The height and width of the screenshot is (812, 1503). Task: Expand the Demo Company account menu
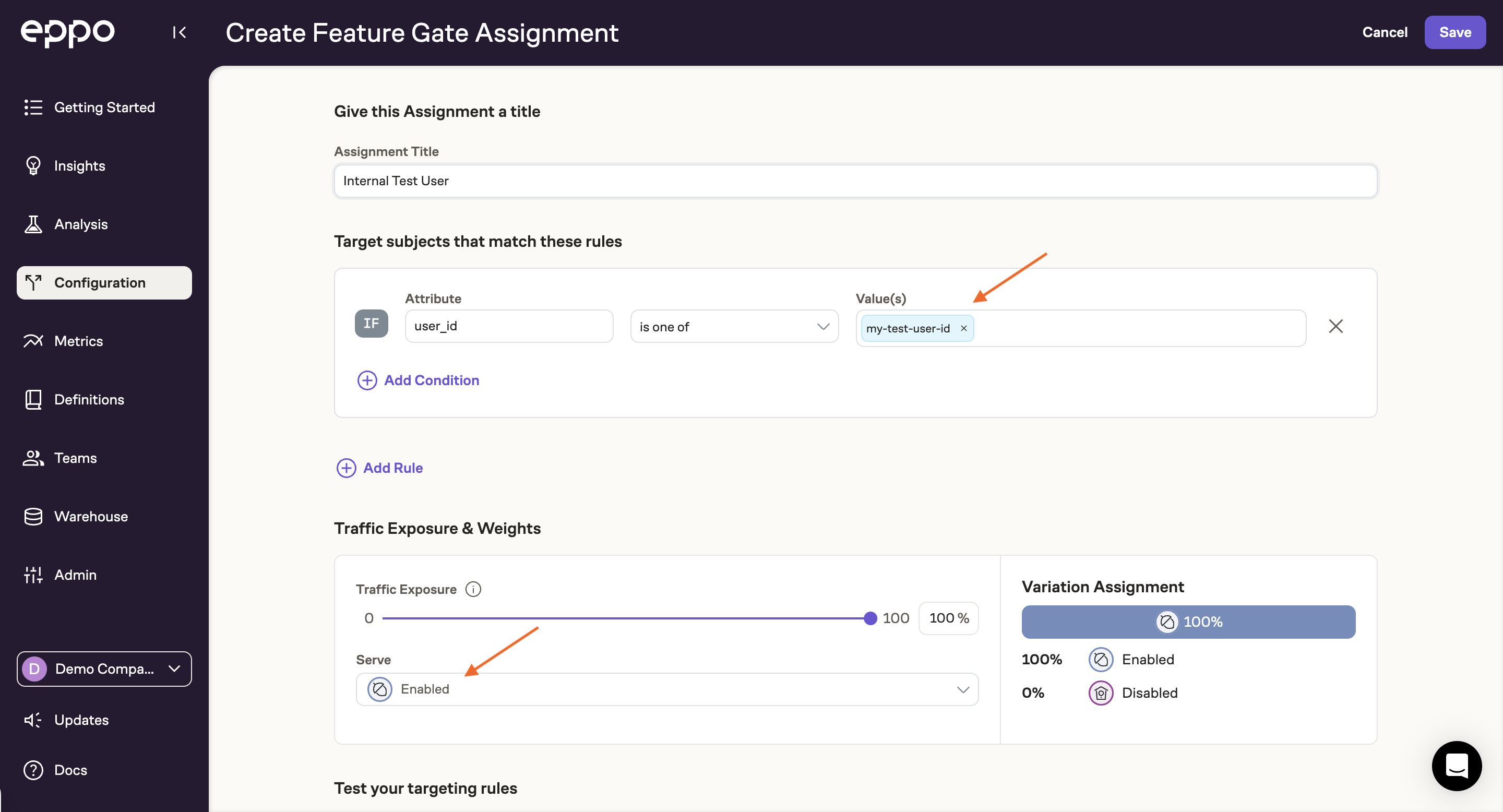(104, 668)
